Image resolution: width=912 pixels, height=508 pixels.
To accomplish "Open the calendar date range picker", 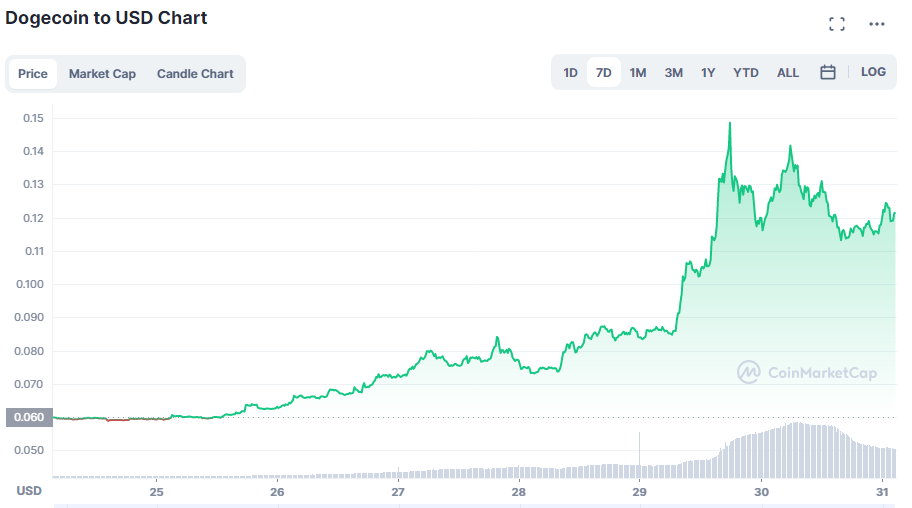I will [x=828, y=72].
